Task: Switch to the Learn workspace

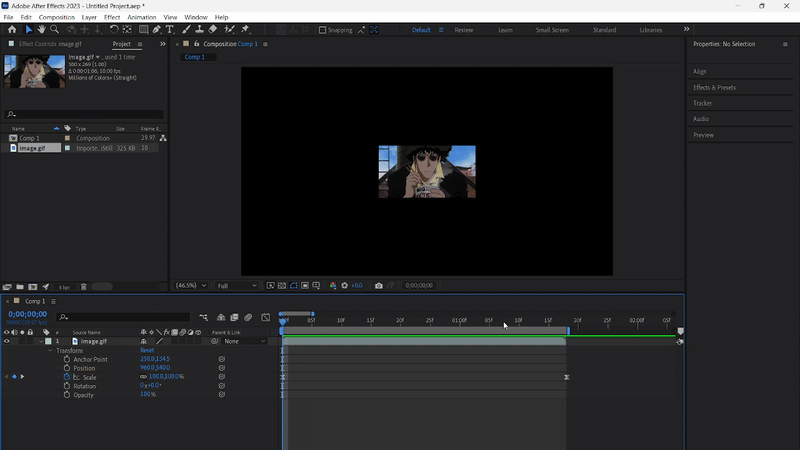Action: (x=505, y=30)
